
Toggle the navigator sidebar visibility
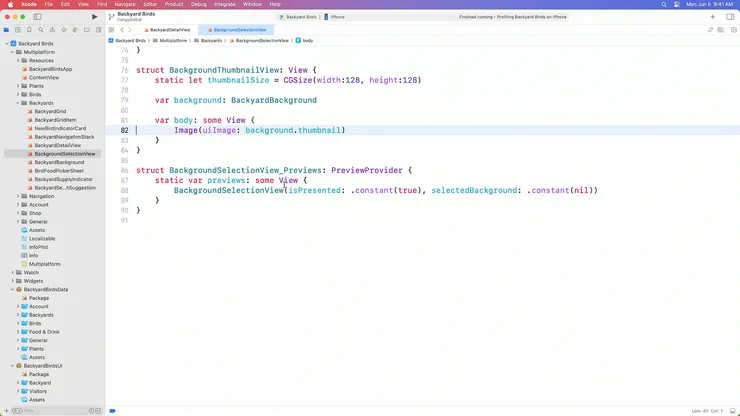pyautogui.click(x=37, y=17)
